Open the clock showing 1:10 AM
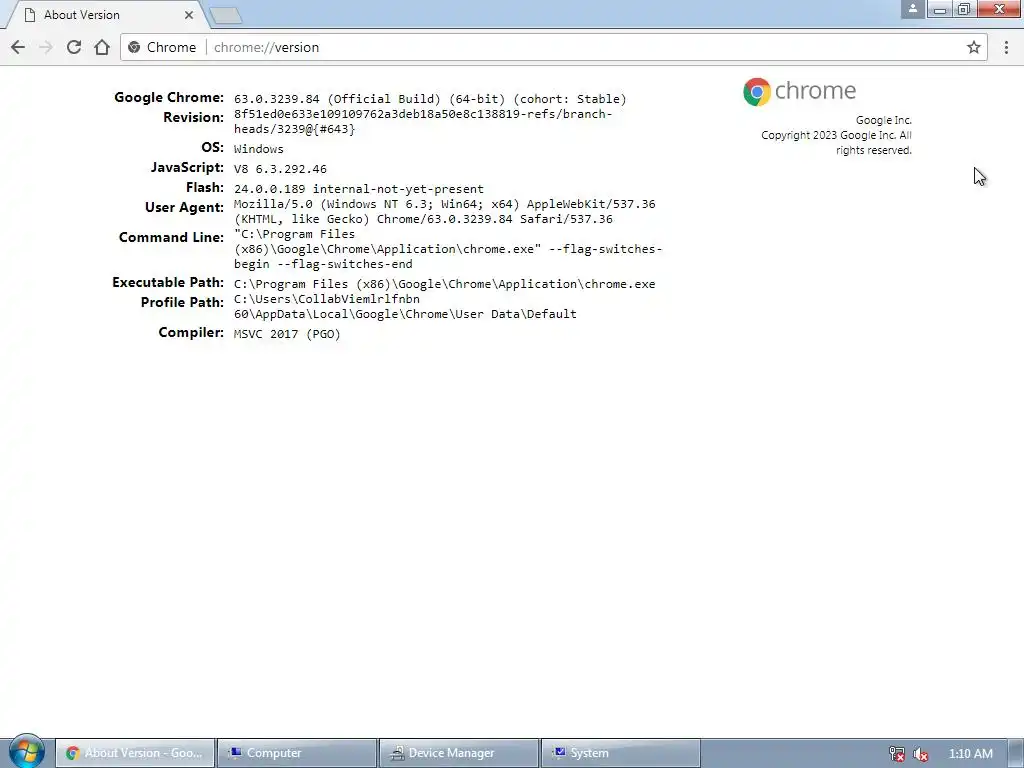This screenshot has width=1024, height=768. tap(970, 753)
